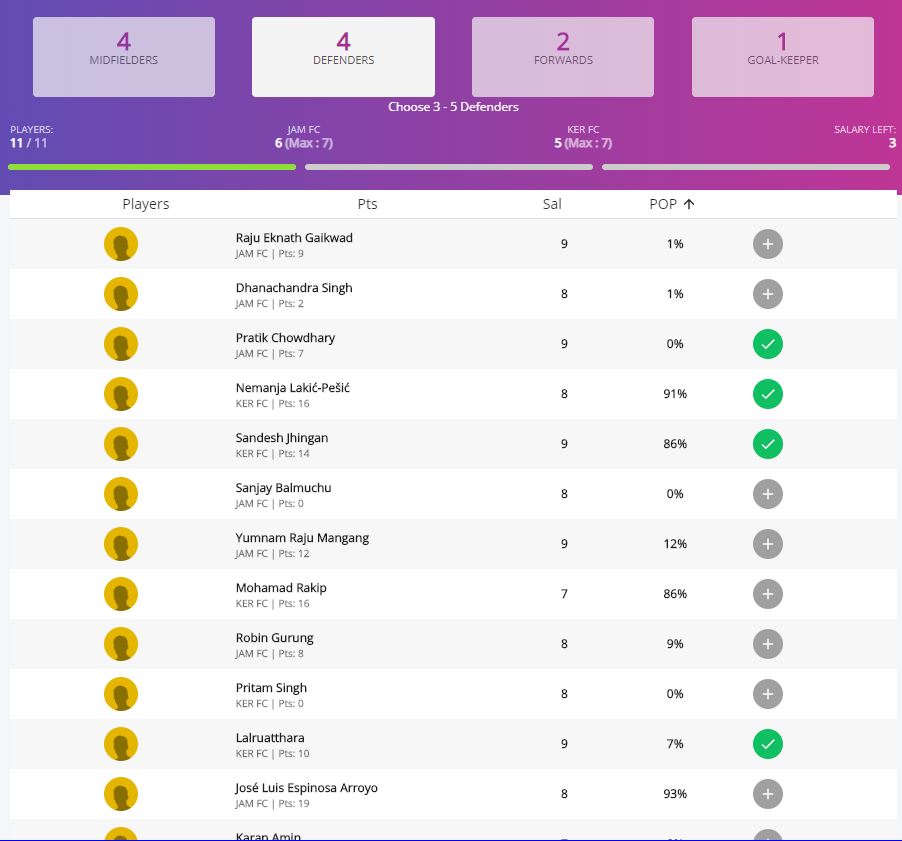The image size is (902, 841).
Task: Sort list by Pts column header
Action: tap(367, 204)
